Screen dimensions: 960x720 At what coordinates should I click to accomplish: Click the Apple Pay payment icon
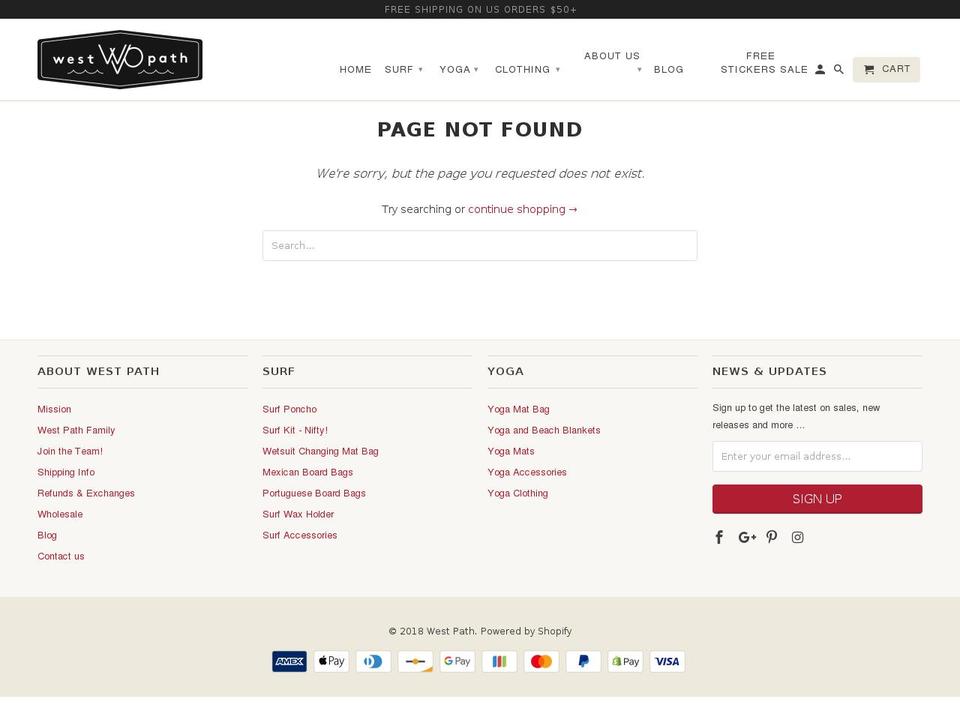331,661
